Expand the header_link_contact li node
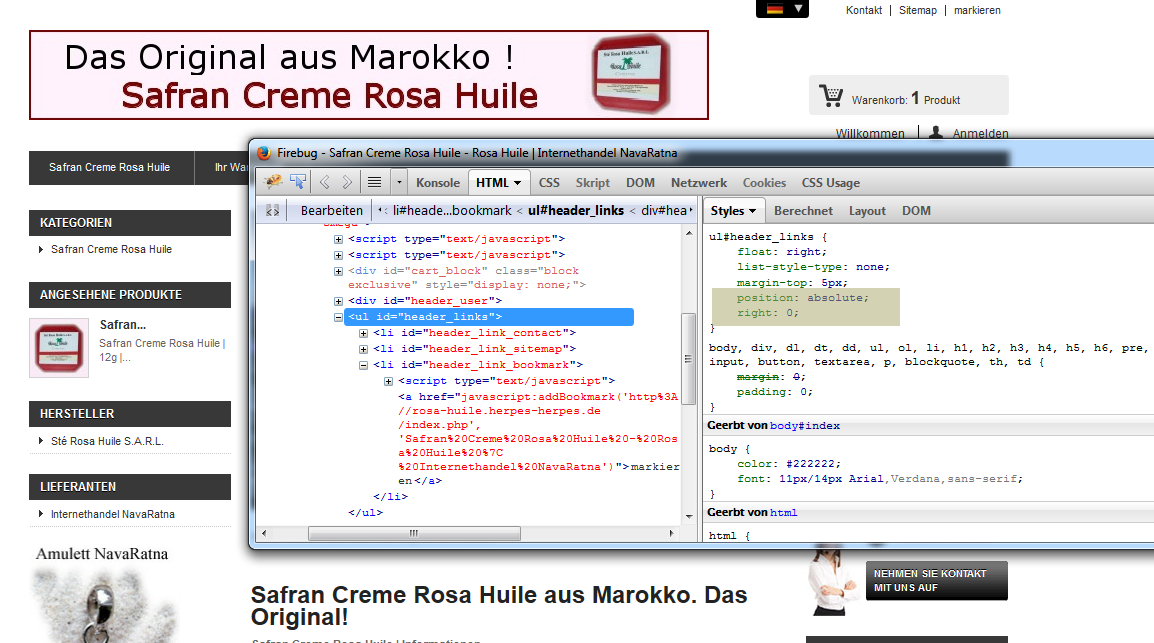Viewport: 1154px width, 643px height. pos(364,333)
